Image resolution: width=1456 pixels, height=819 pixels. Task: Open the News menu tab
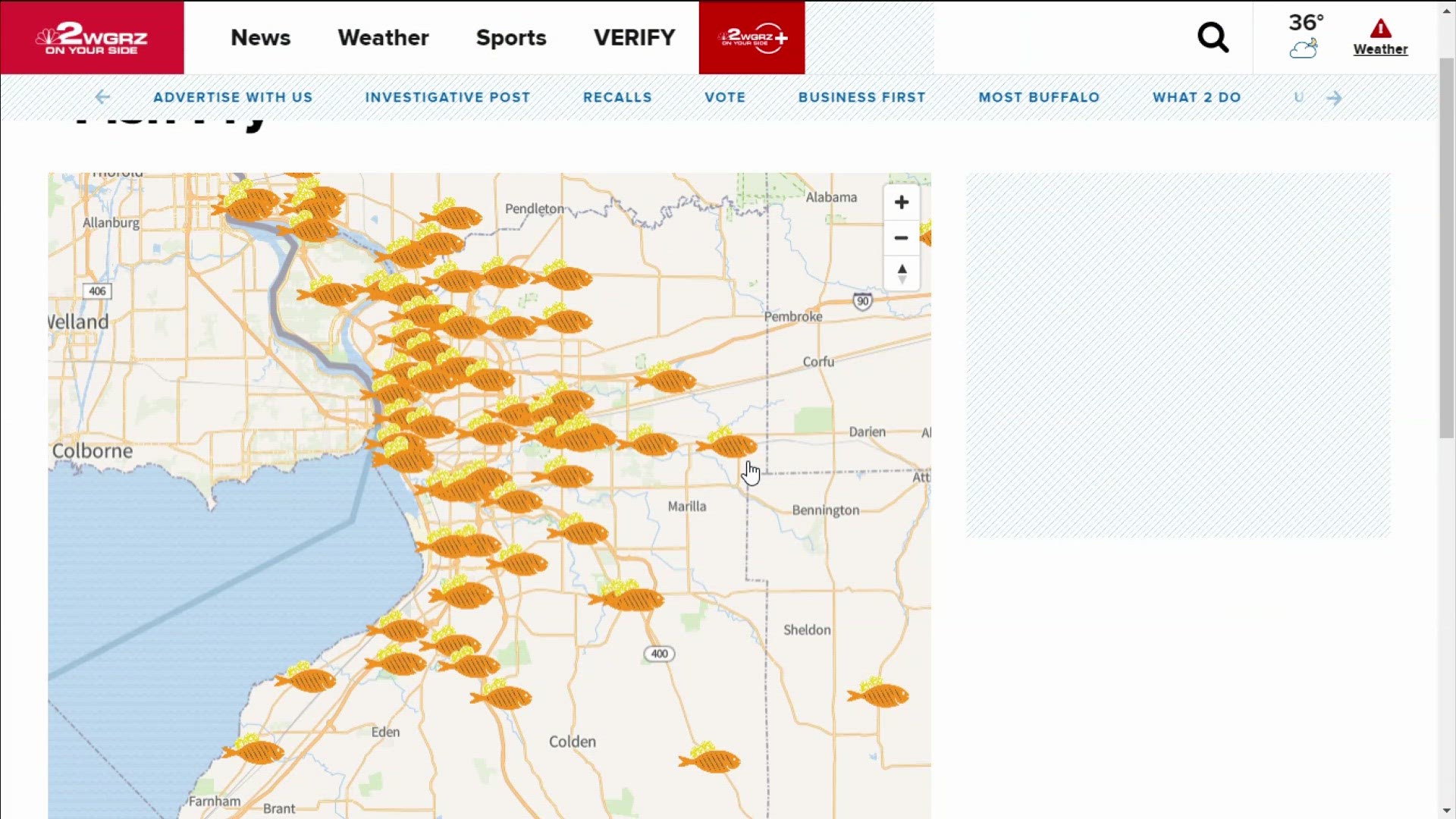pyautogui.click(x=260, y=37)
